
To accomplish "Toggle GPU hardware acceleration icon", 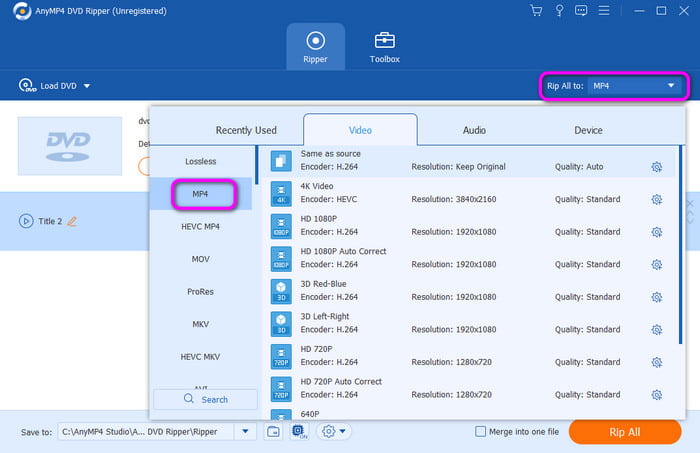I will point(299,432).
